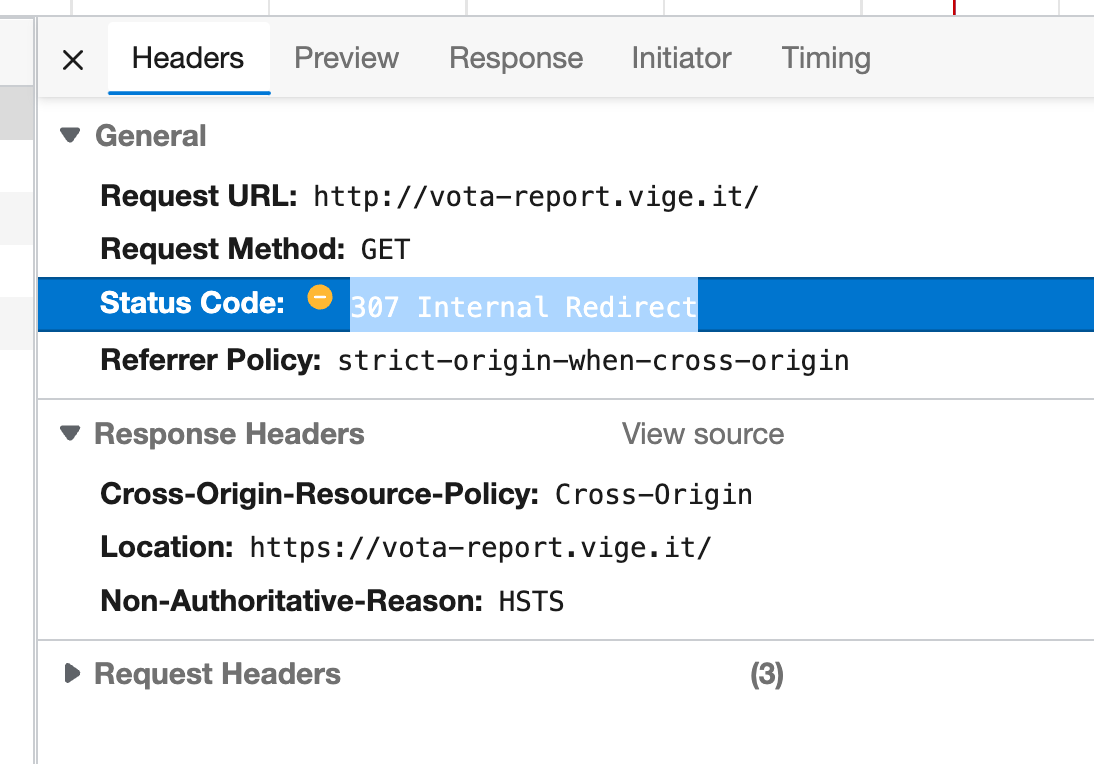Viewport: 1094px width, 764px height.
Task: Open the Timing tab
Action: [825, 58]
